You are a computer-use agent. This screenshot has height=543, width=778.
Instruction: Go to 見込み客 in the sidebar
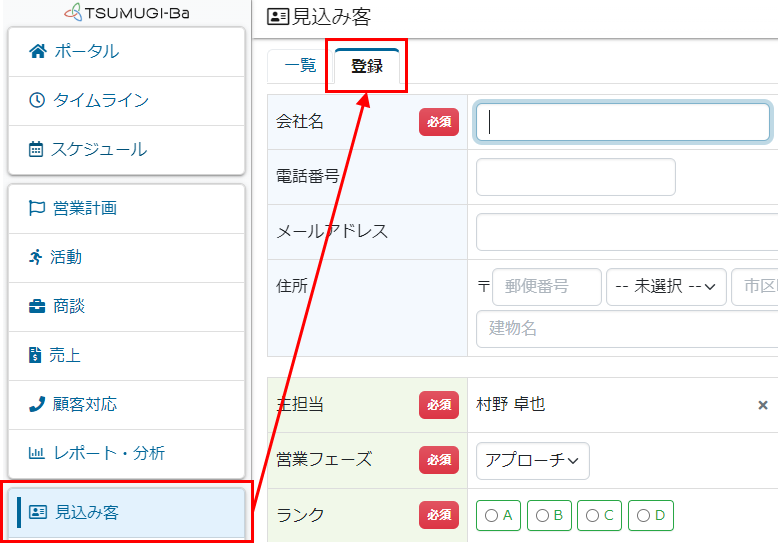[x=86, y=512]
